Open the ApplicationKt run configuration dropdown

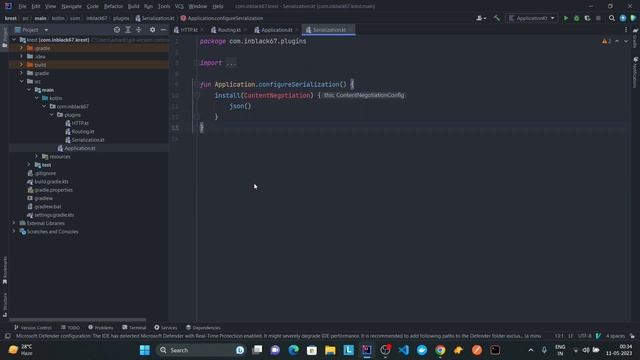pyautogui.click(x=532, y=18)
